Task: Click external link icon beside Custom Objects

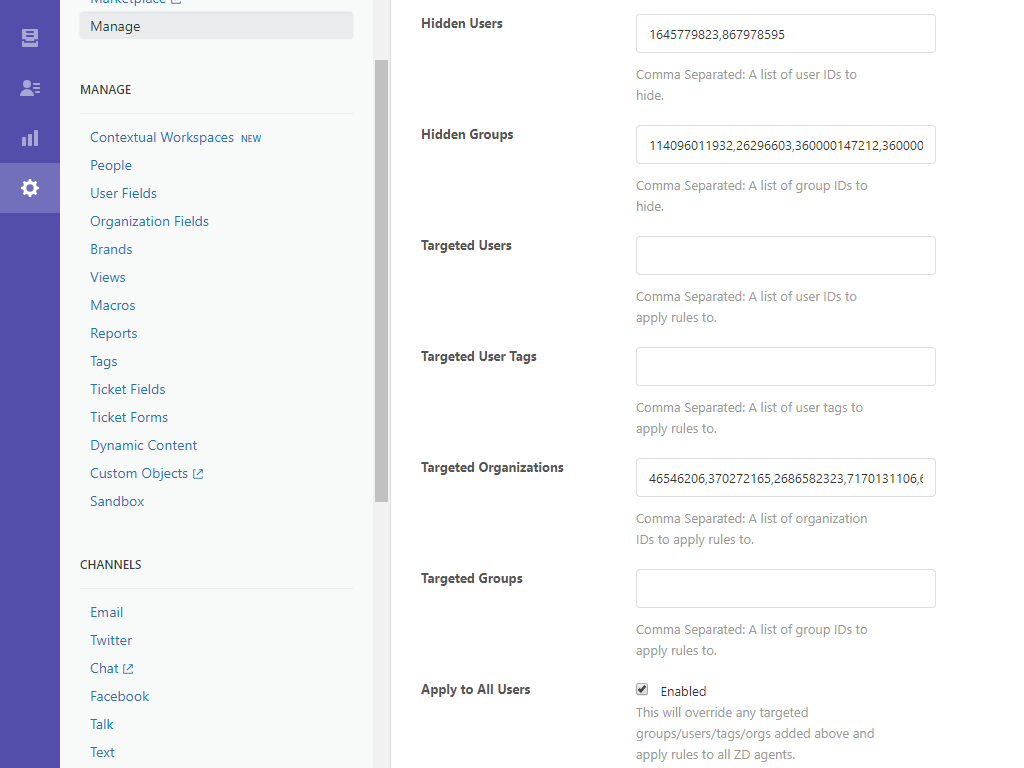Action: tap(198, 474)
